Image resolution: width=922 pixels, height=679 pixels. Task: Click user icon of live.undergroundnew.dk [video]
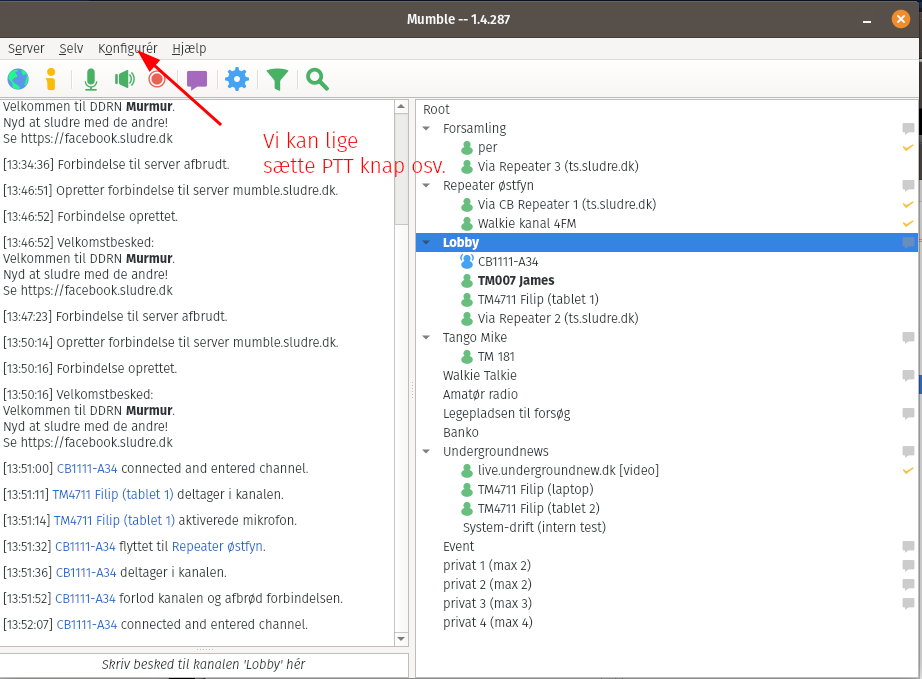(467, 470)
